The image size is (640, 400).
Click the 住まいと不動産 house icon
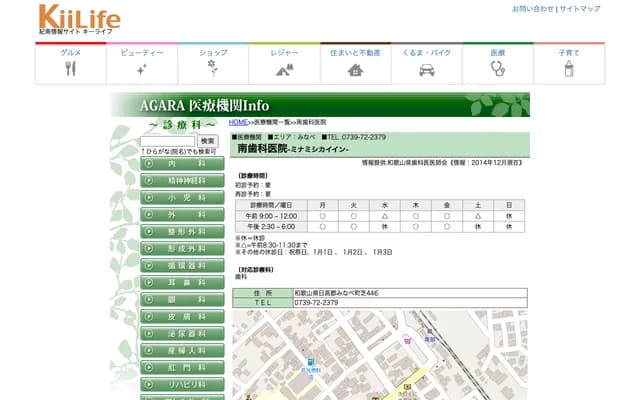(x=355, y=69)
